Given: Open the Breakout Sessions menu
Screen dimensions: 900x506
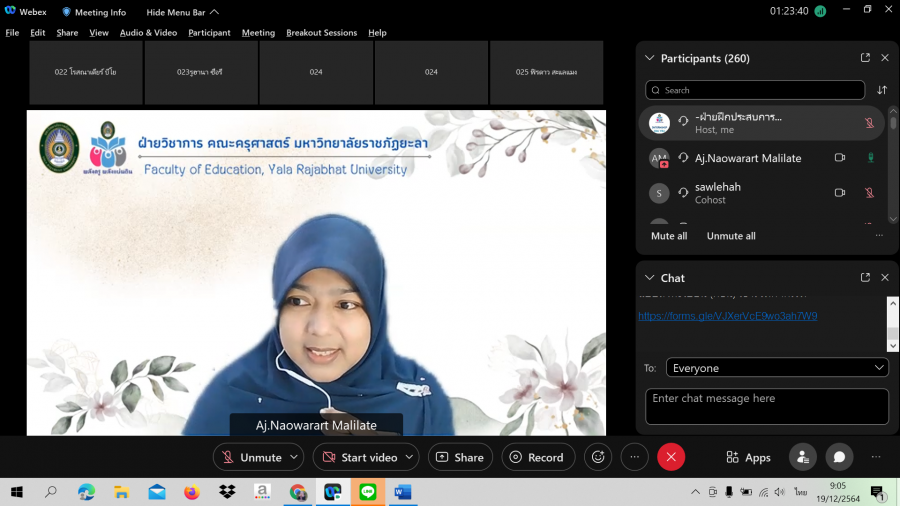Looking at the screenshot, I should click(321, 32).
